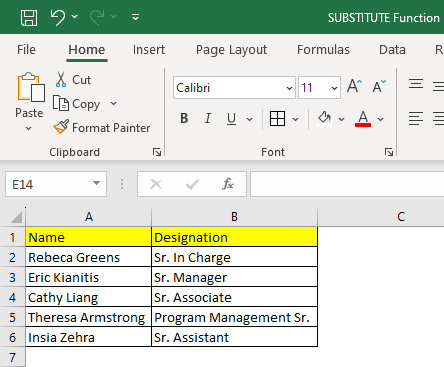Viewport: 444px width, 367px height.
Task: Click the Select All corner triangle
Action: pyautogui.click(x=16, y=217)
